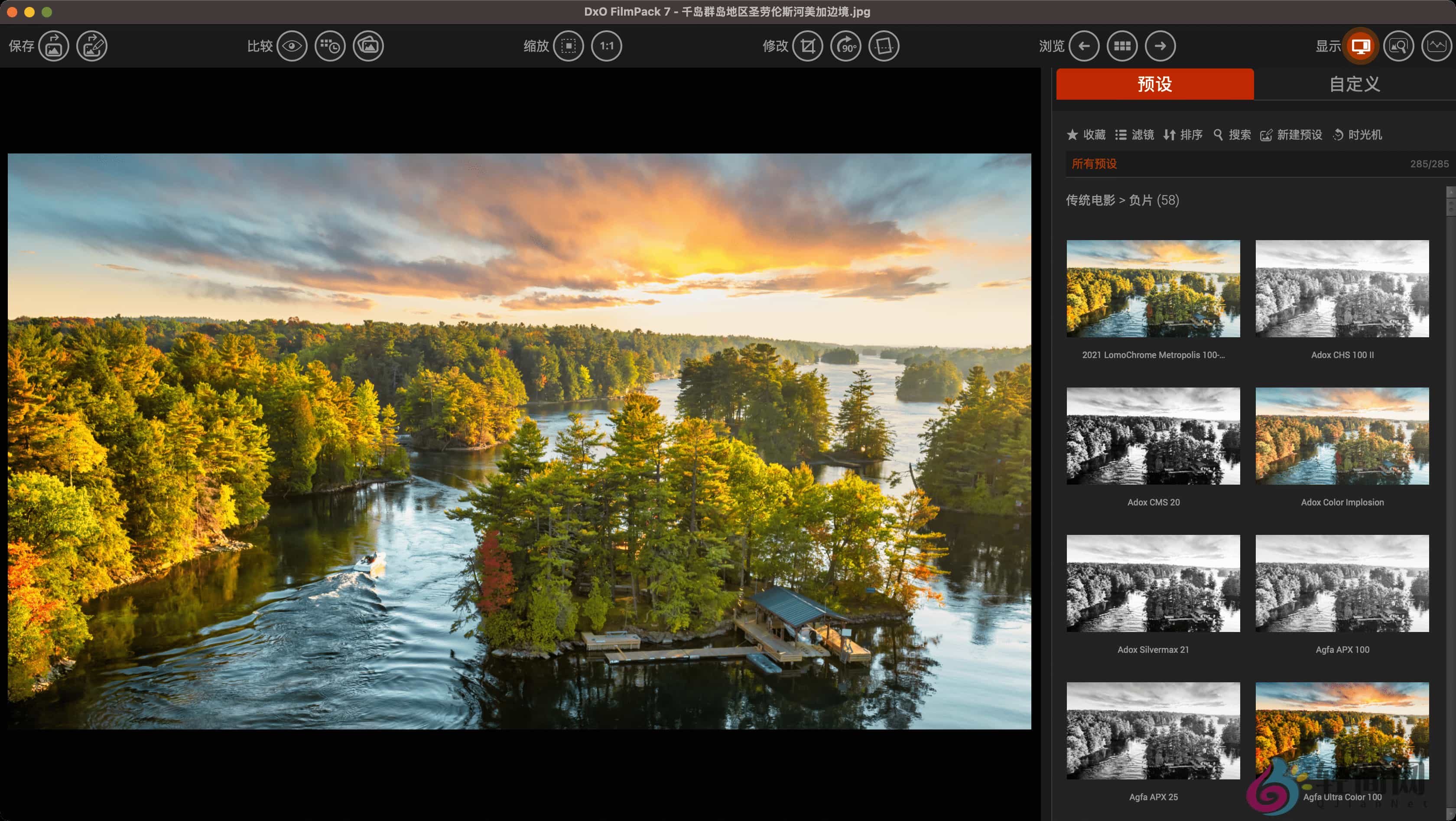Toggle the presets panel display button
1456x821 pixels.
click(x=1361, y=46)
